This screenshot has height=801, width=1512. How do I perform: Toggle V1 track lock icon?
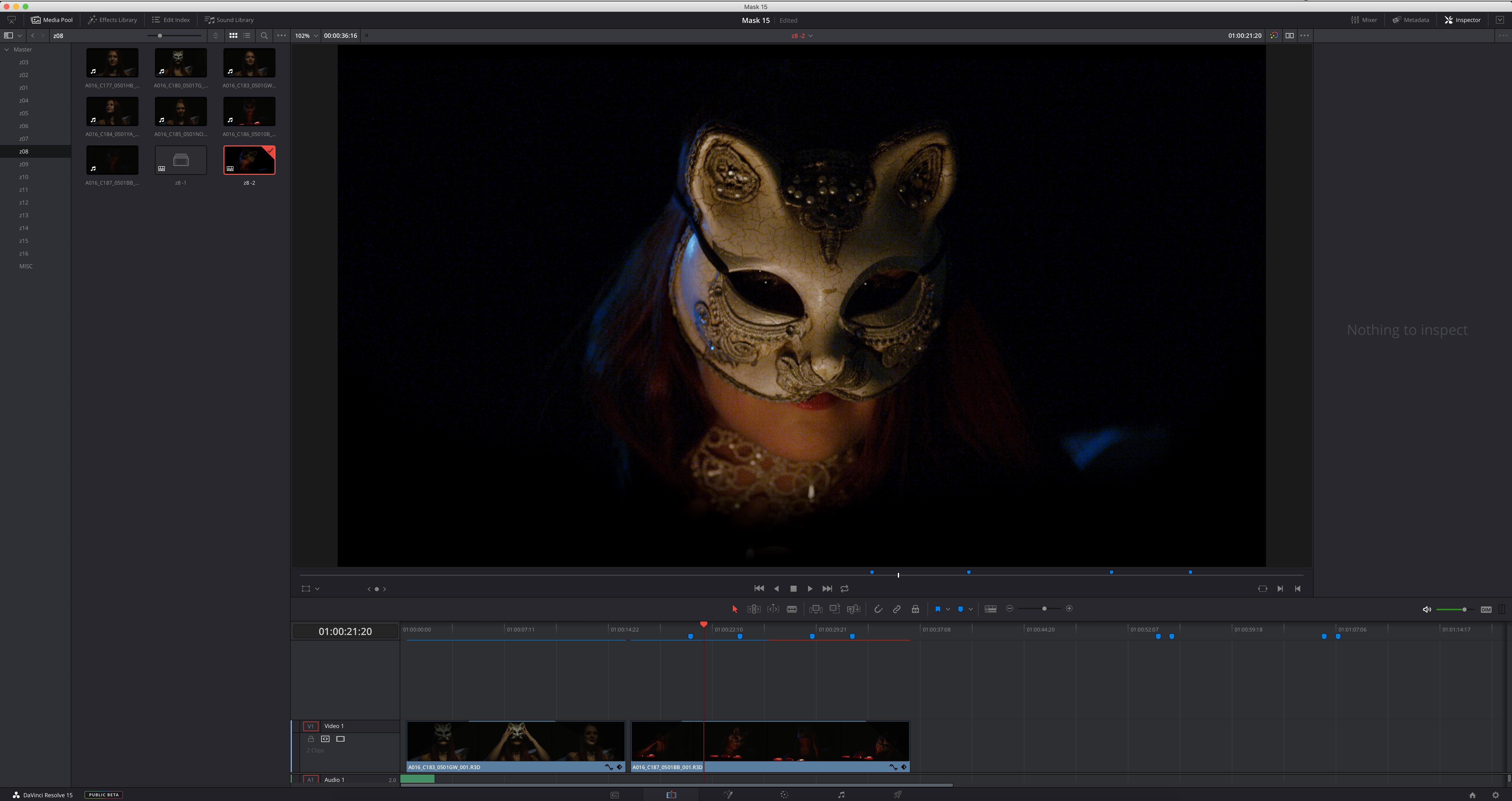coord(311,739)
